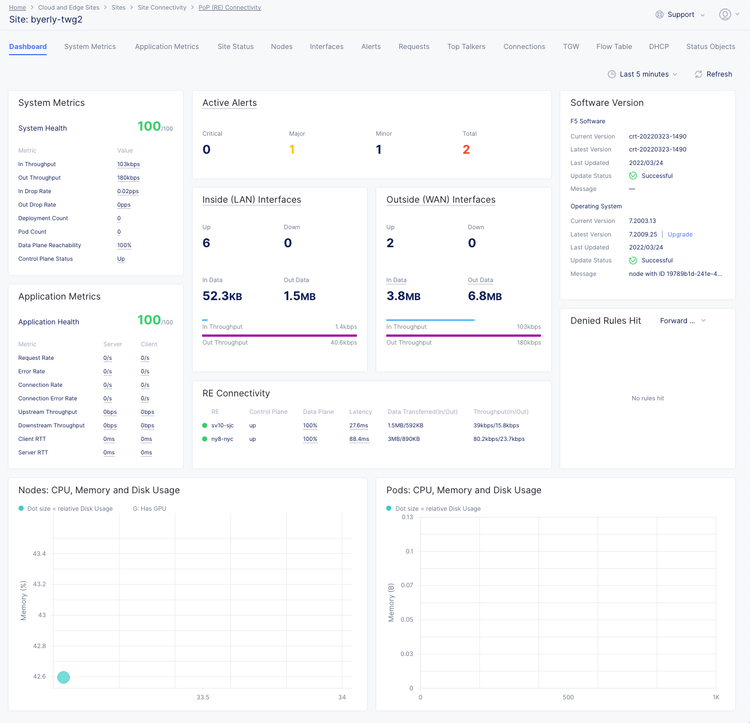Image resolution: width=750 pixels, height=723 pixels.
Task: Click Operating System update status green checkmark
Action: click(633, 260)
